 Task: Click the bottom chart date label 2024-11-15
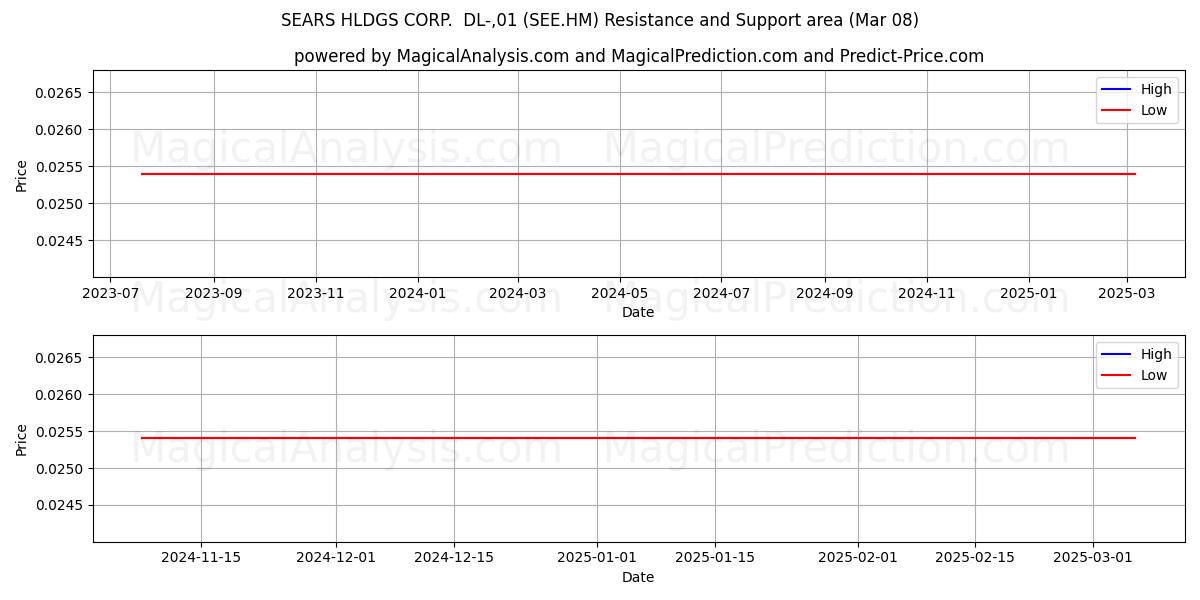(201, 558)
